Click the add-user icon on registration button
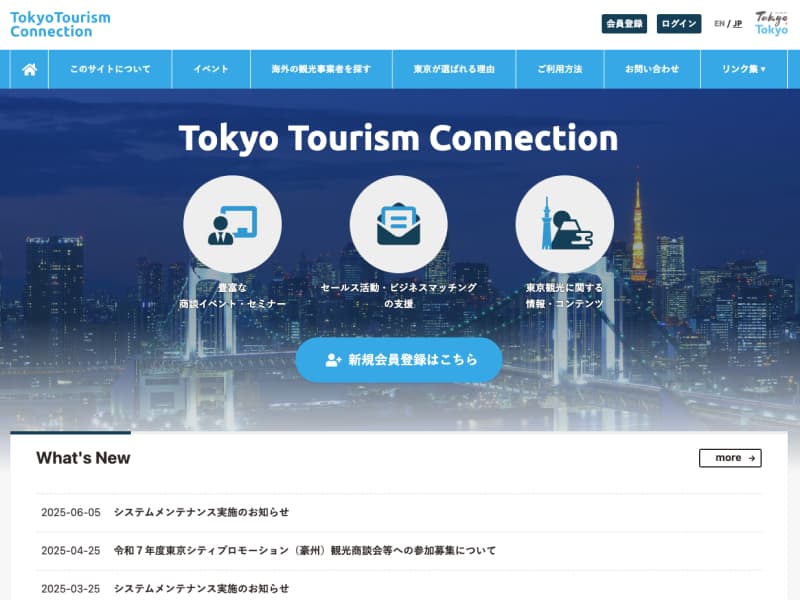This screenshot has width=800, height=600. pos(333,360)
